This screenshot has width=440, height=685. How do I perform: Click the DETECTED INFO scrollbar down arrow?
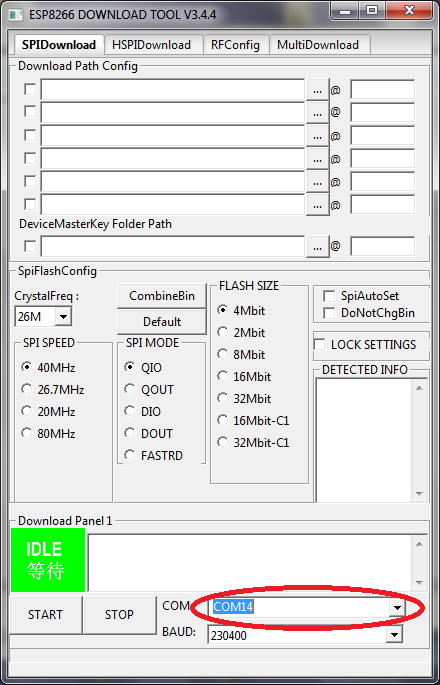coord(419,494)
